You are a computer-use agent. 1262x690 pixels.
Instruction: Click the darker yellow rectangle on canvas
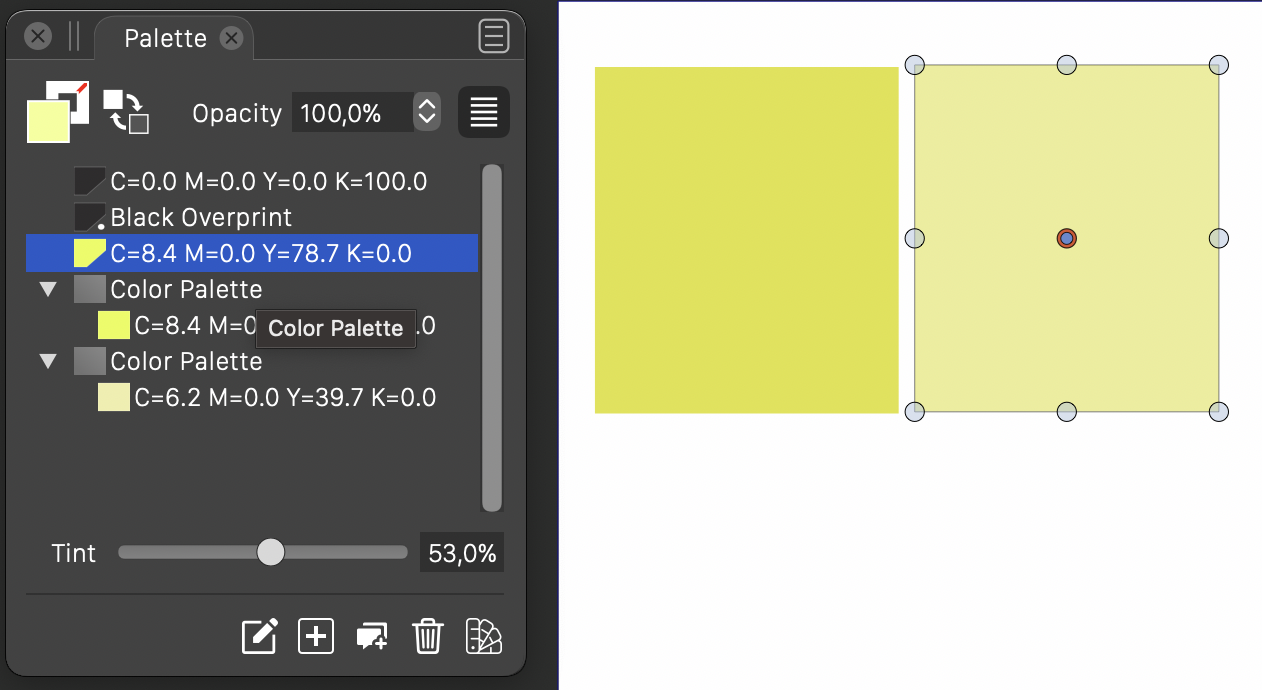tap(746, 240)
